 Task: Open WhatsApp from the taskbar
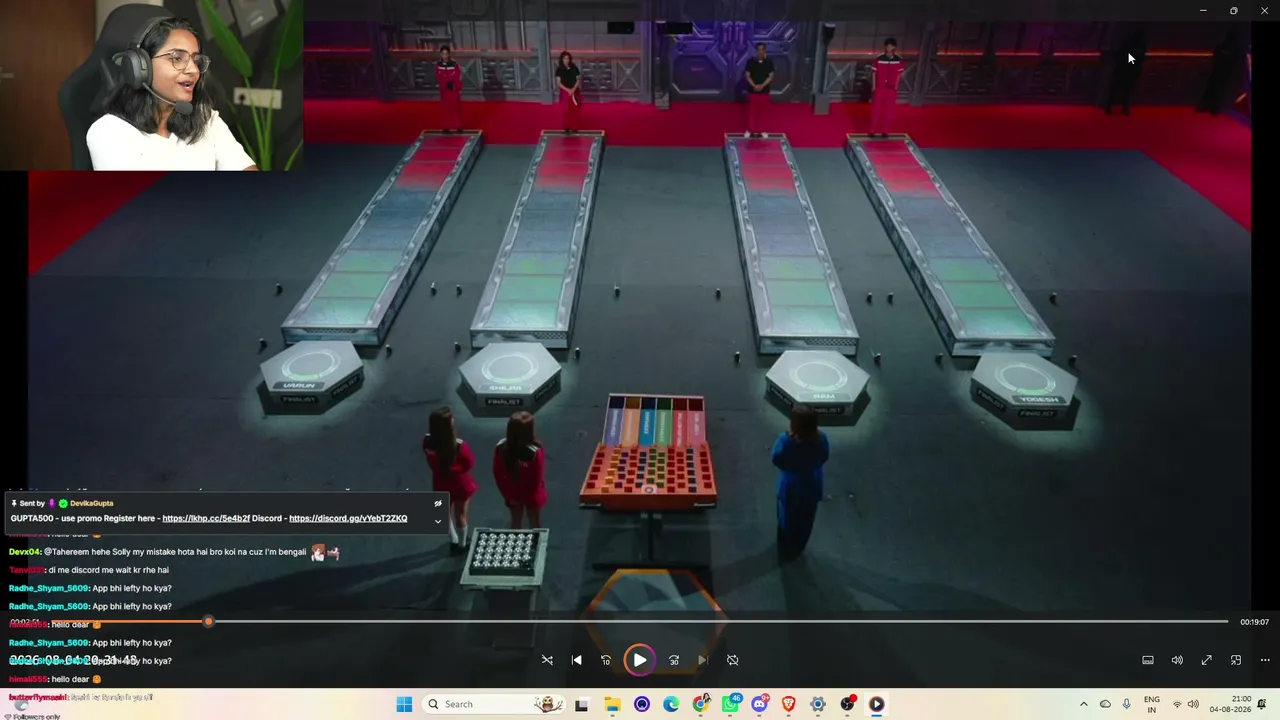[731, 704]
